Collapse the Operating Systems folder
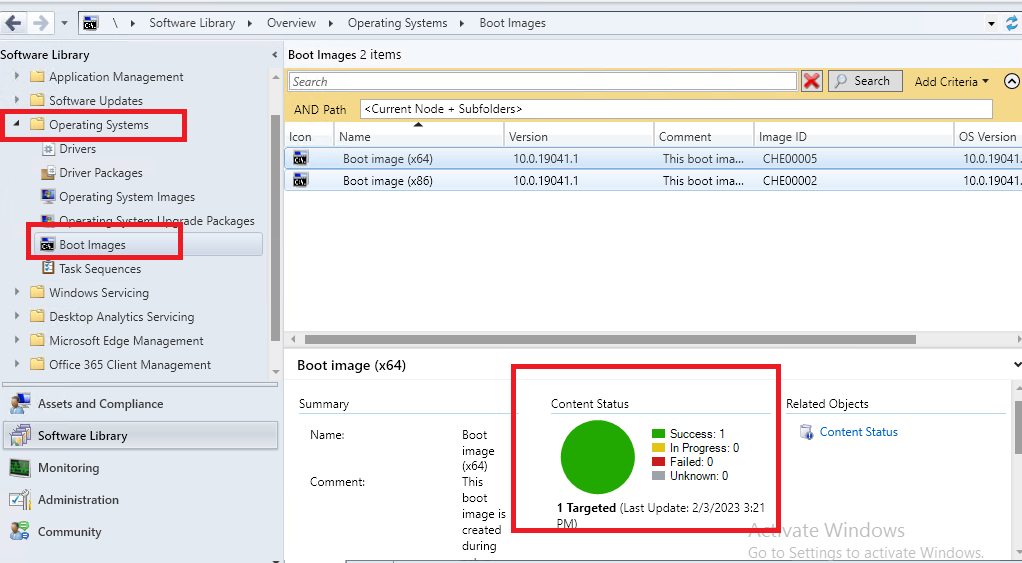 click(x=18, y=124)
